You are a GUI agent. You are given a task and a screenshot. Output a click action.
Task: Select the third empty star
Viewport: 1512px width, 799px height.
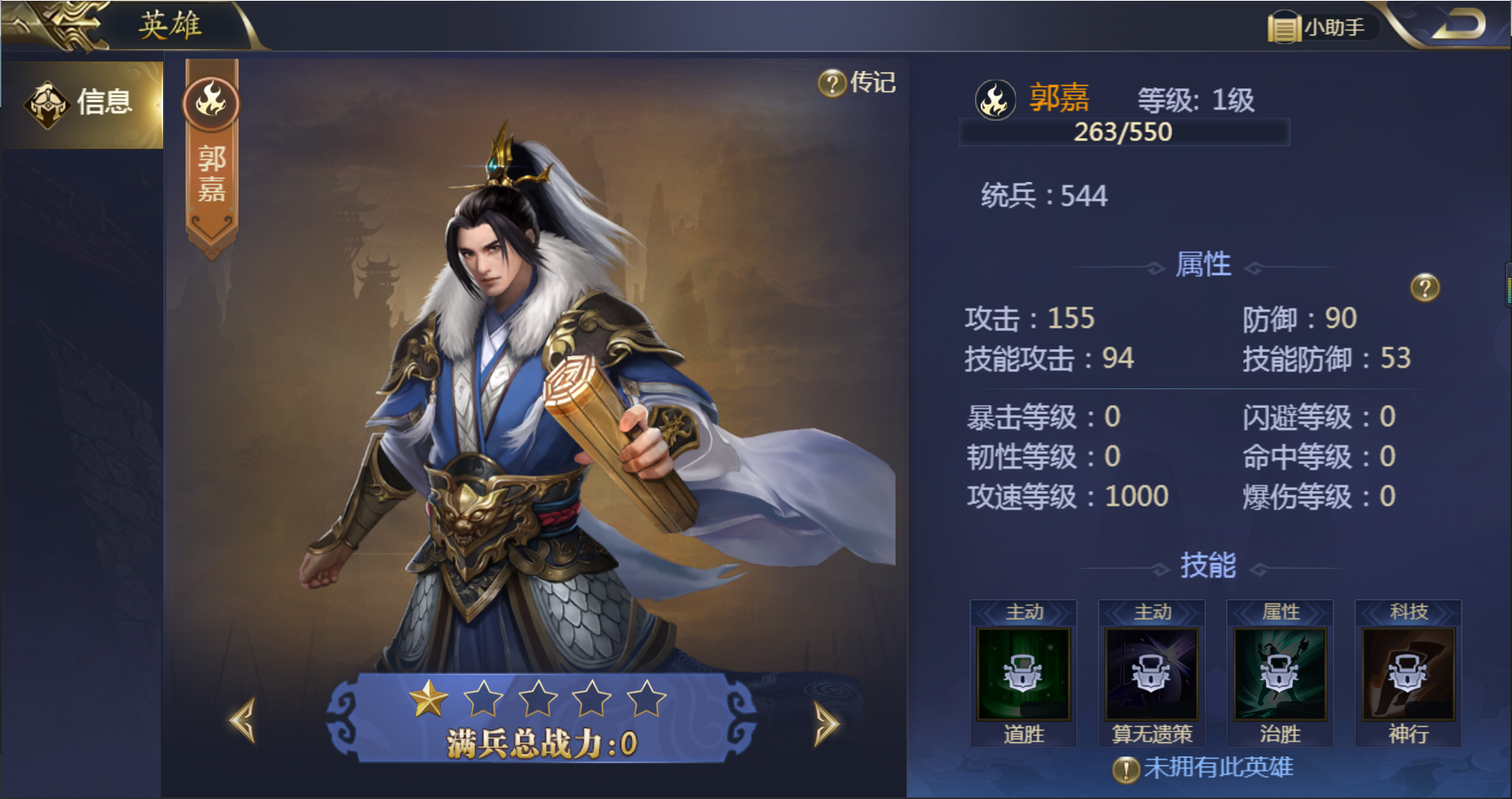[538, 698]
